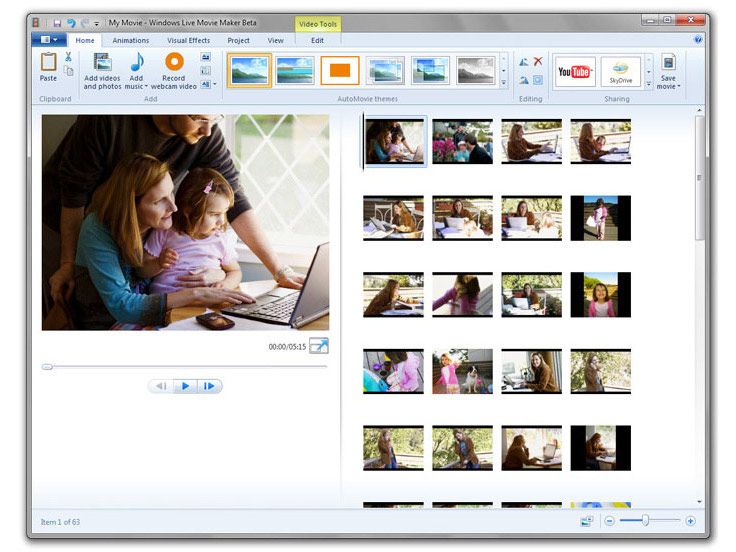
Task: Click the Save icon in quick access toolbar
Action: coord(57,23)
